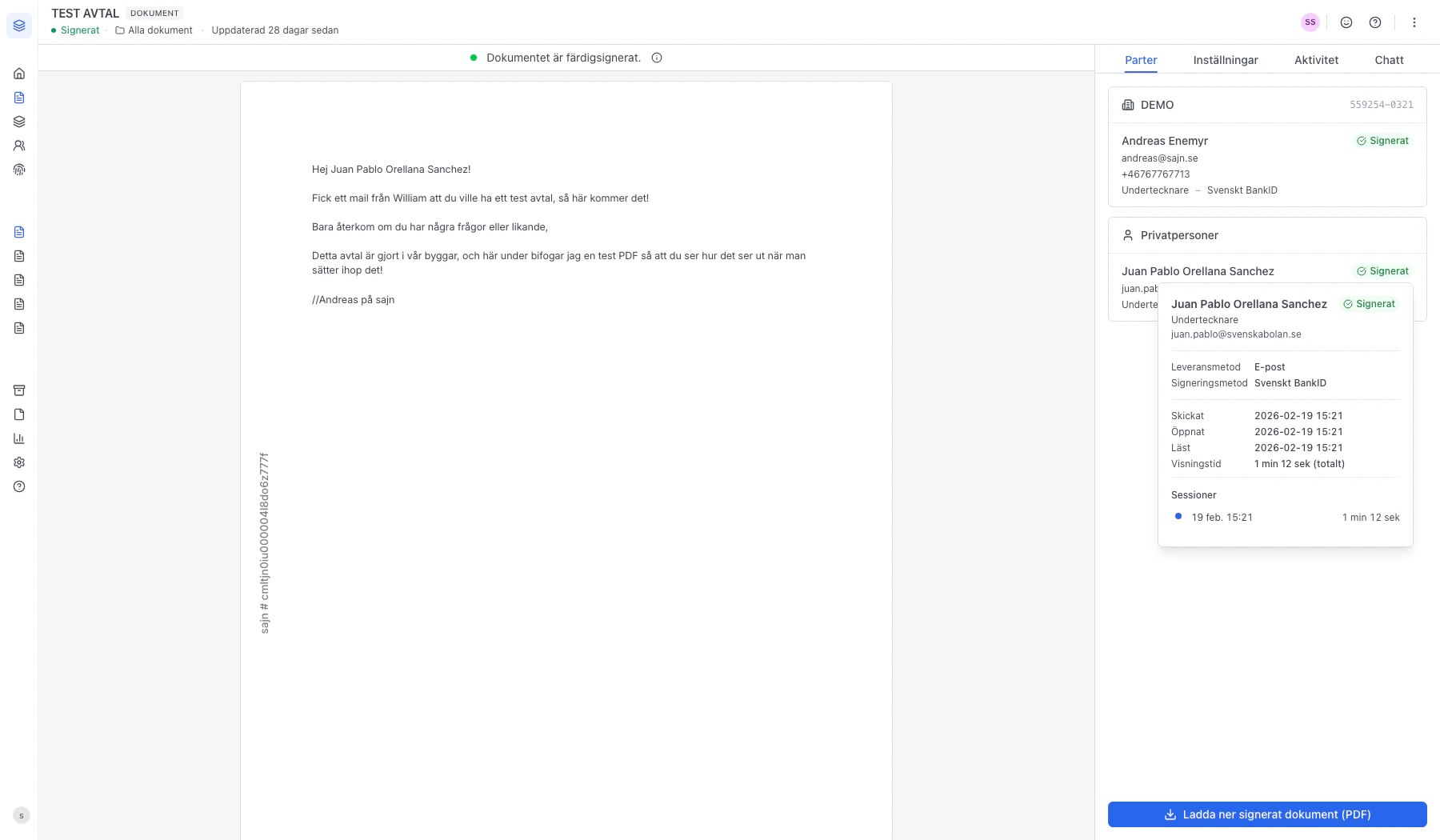This screenshot has height=840, width=1440.
Task: Click 'Ladda ner signerat dokument (PDF)' button
Action: tap(1267, 814)
